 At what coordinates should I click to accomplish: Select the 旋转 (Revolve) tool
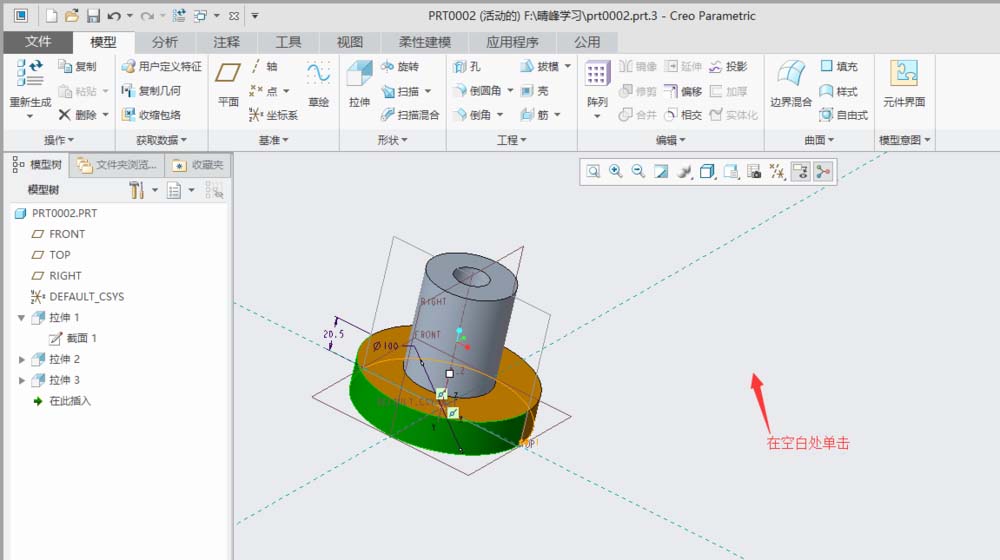click(400, 66)
